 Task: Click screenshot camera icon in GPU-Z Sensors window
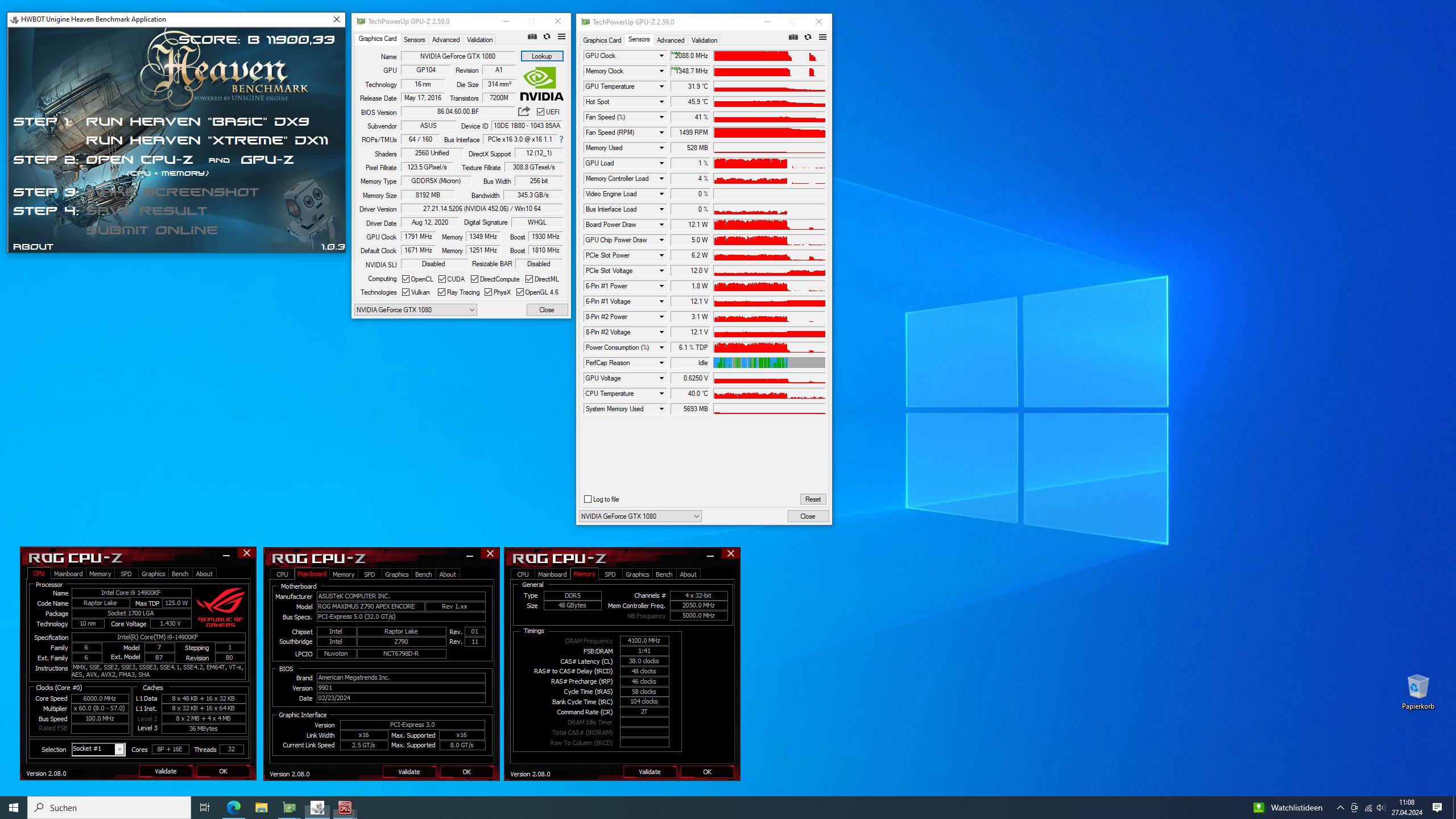tap(793, 38)
